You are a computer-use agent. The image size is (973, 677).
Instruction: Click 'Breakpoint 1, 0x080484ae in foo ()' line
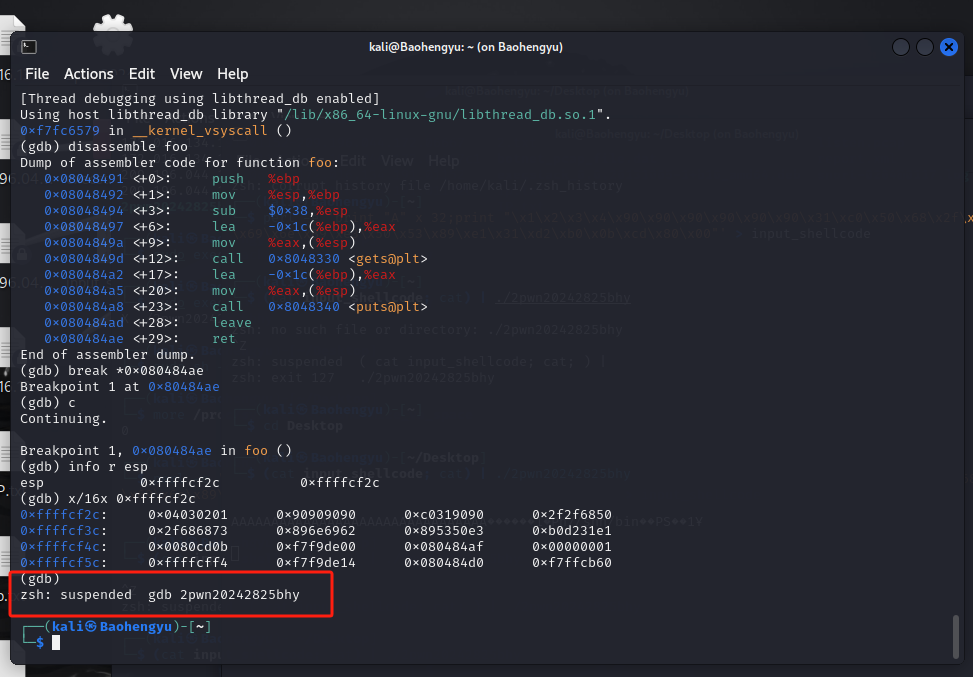[156, 451]
